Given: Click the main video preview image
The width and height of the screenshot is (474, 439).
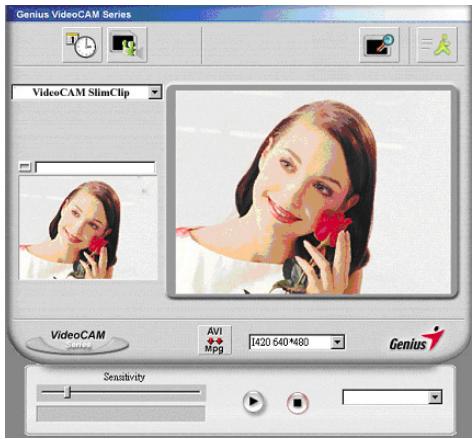Looking at the screenshot, I should [313, 192].
